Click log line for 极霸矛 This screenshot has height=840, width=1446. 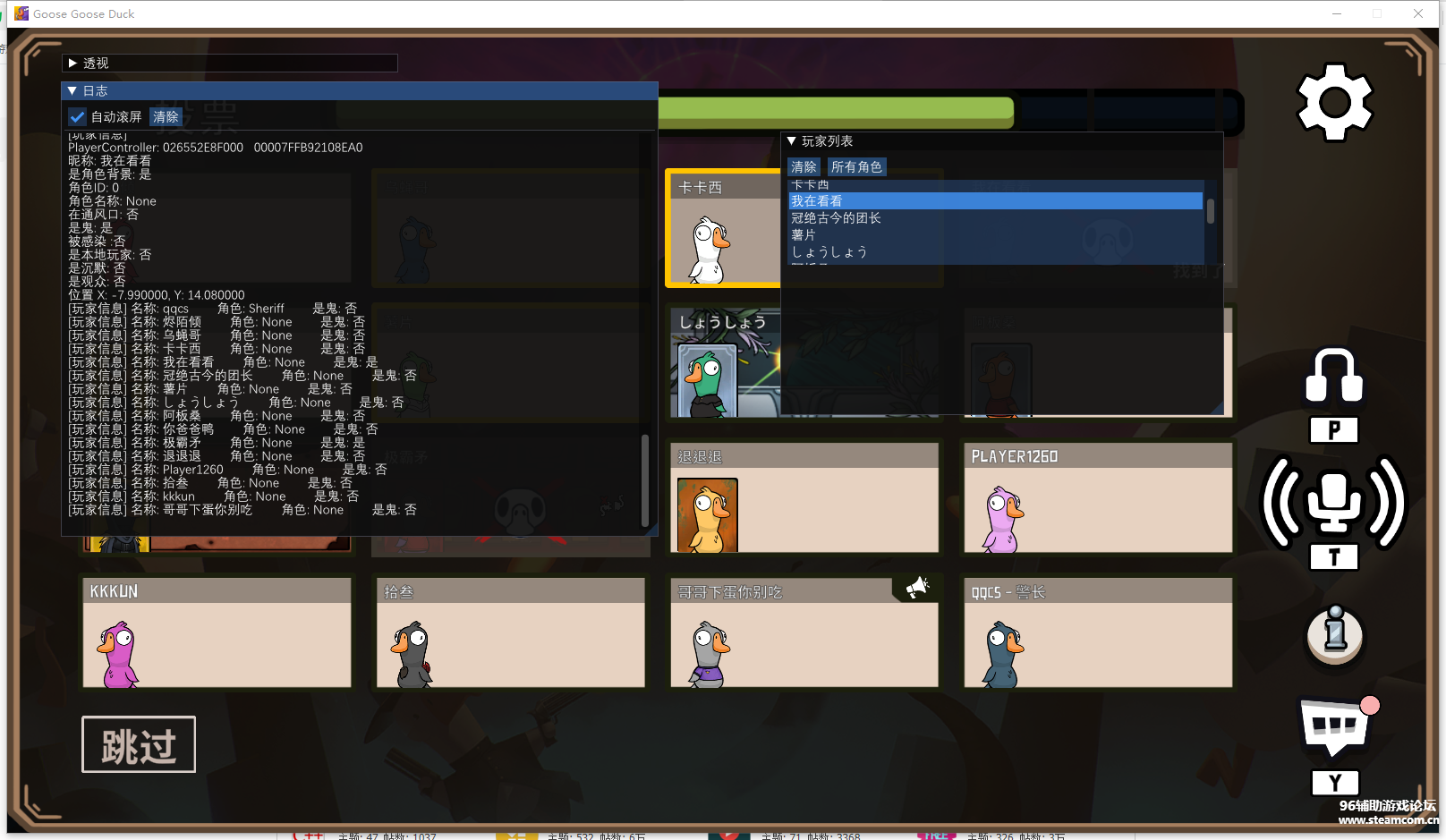(217, 443)
